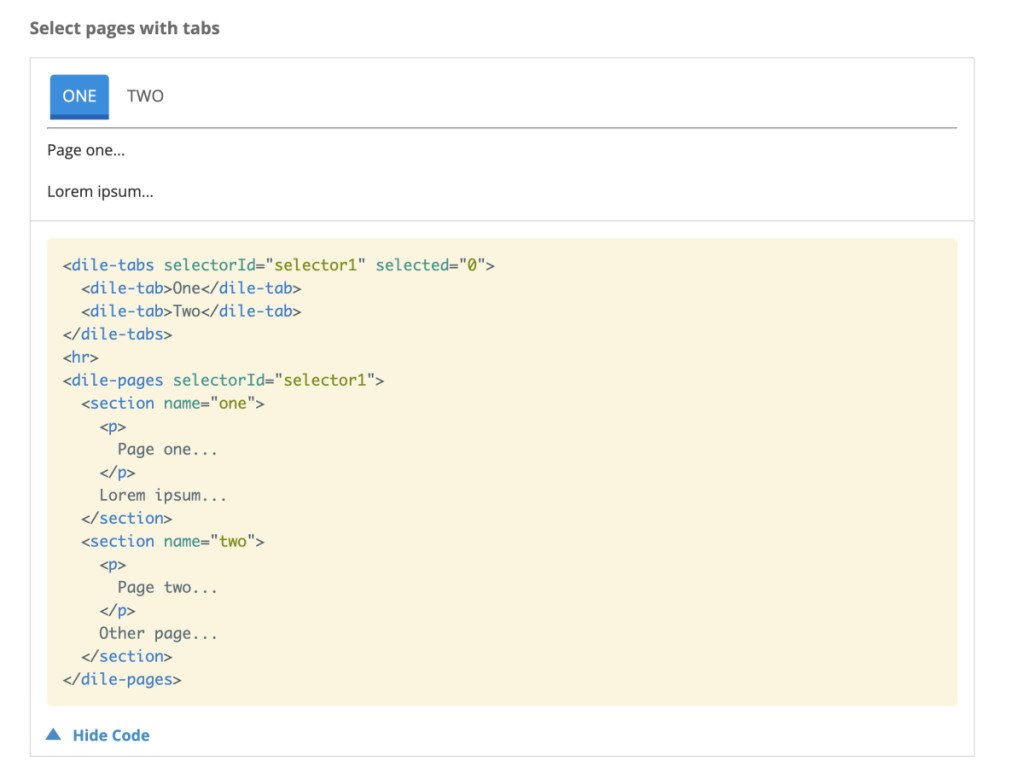Screen dimensions: 1024x767
Task: Click the opening dile-tabs tag code line
Action: (278, 266)
